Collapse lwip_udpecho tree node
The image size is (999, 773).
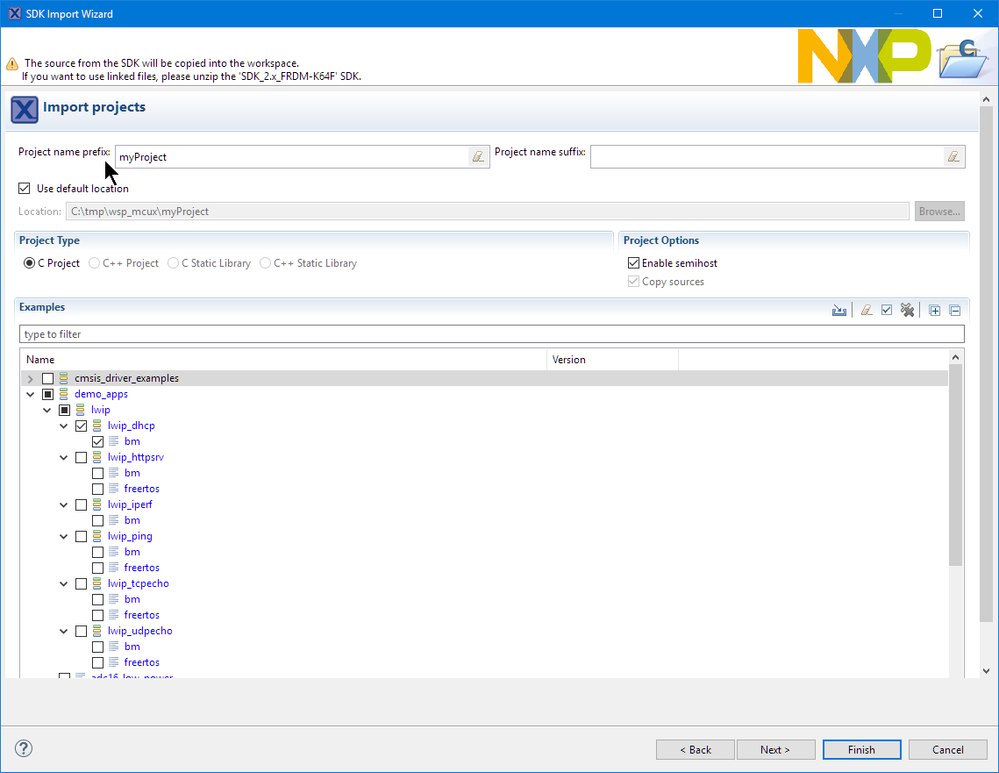pos(63,631)
